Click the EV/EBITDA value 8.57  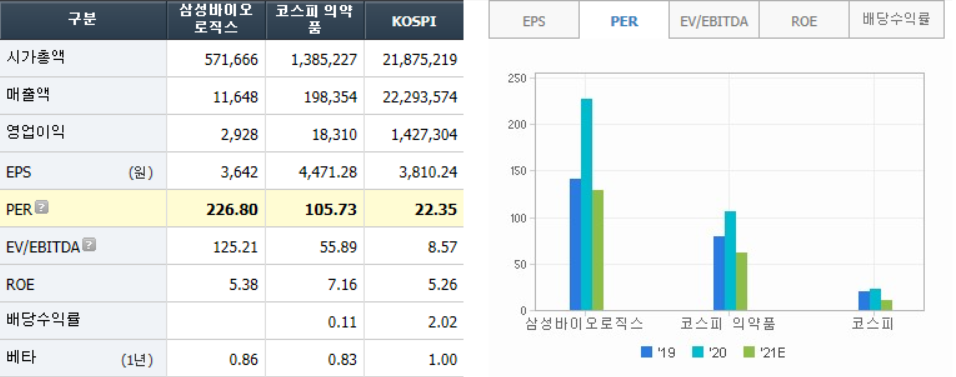click(444, 247)
